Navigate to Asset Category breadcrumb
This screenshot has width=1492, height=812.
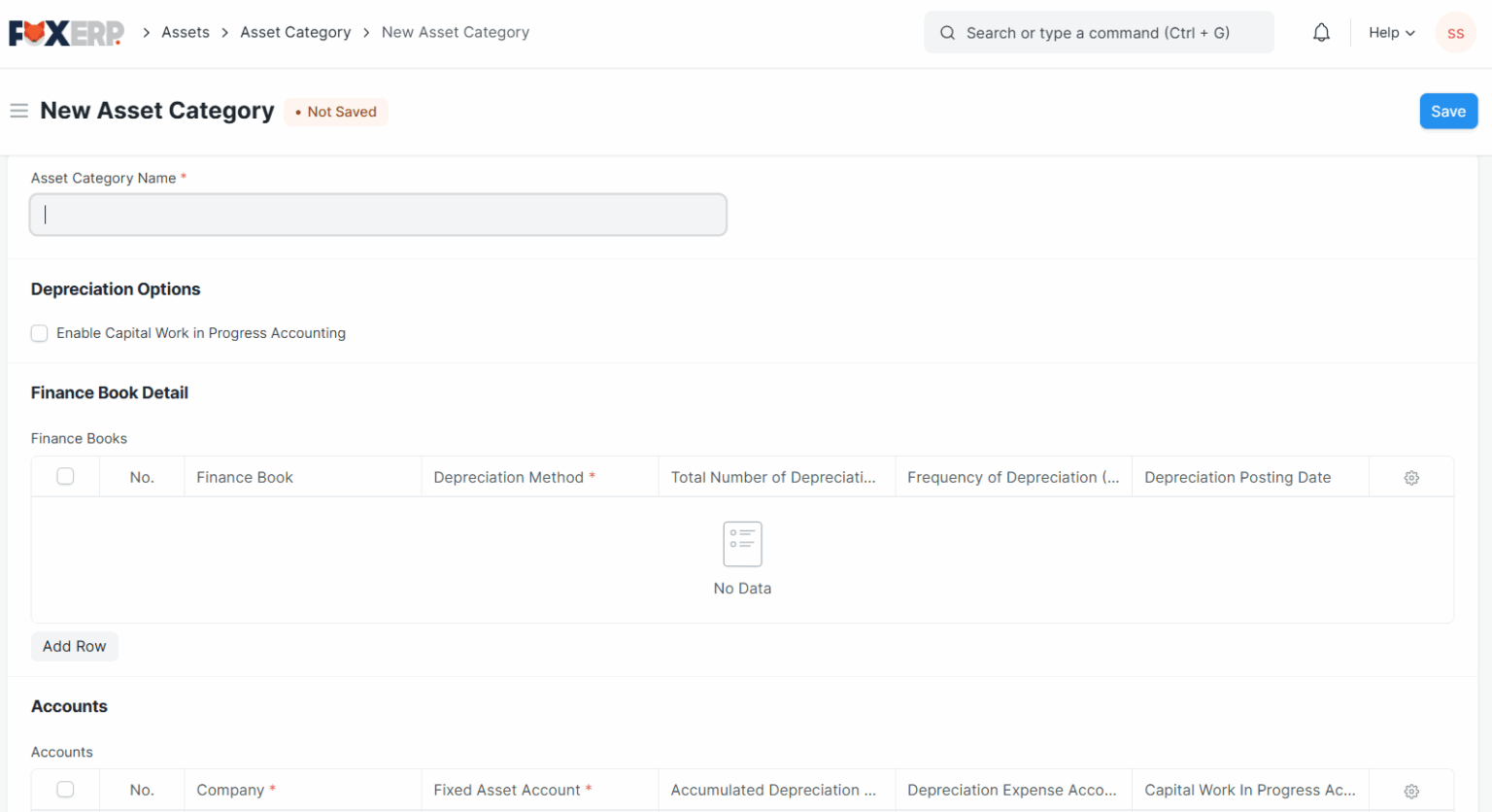click(295, 32)
